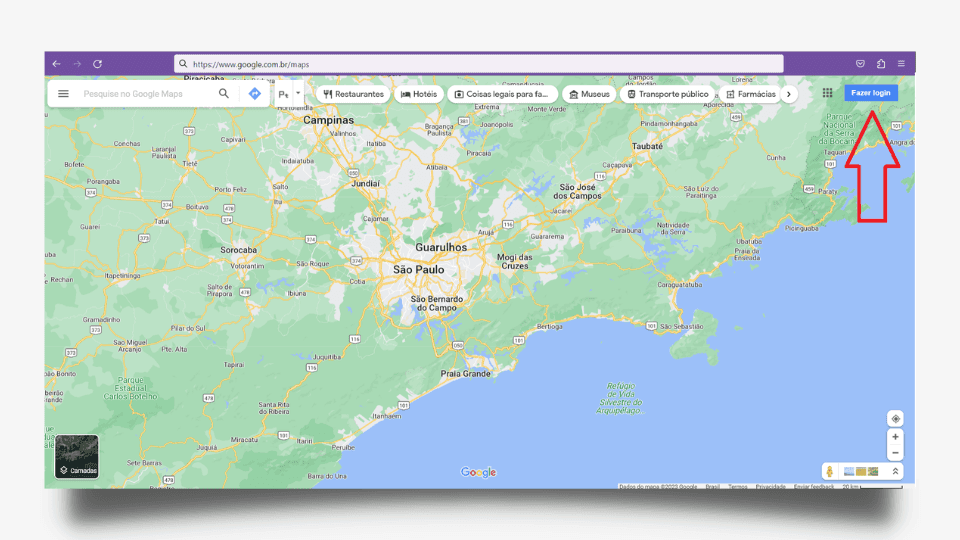Open the Google apps grid
The width and height of the screenshot is (960, 540).
(827, 93)
